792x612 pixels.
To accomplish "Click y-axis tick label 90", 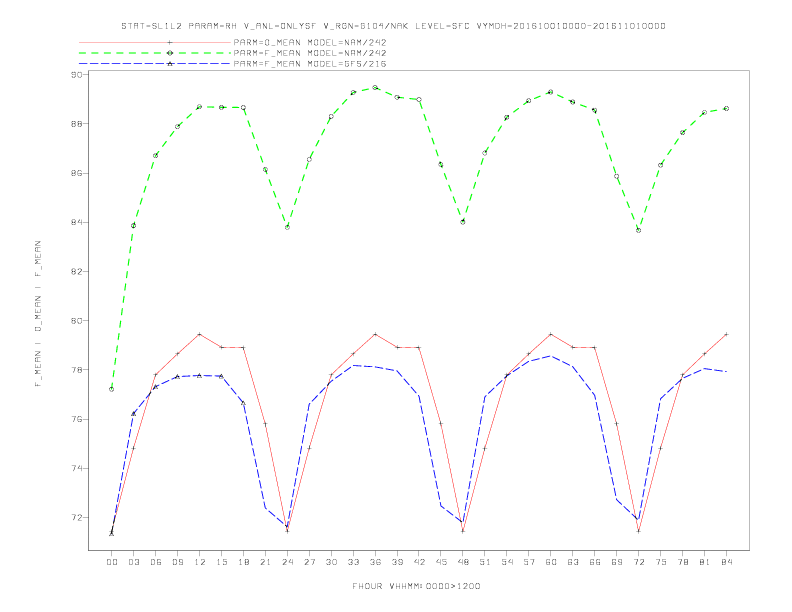I will tap(76, 74).
